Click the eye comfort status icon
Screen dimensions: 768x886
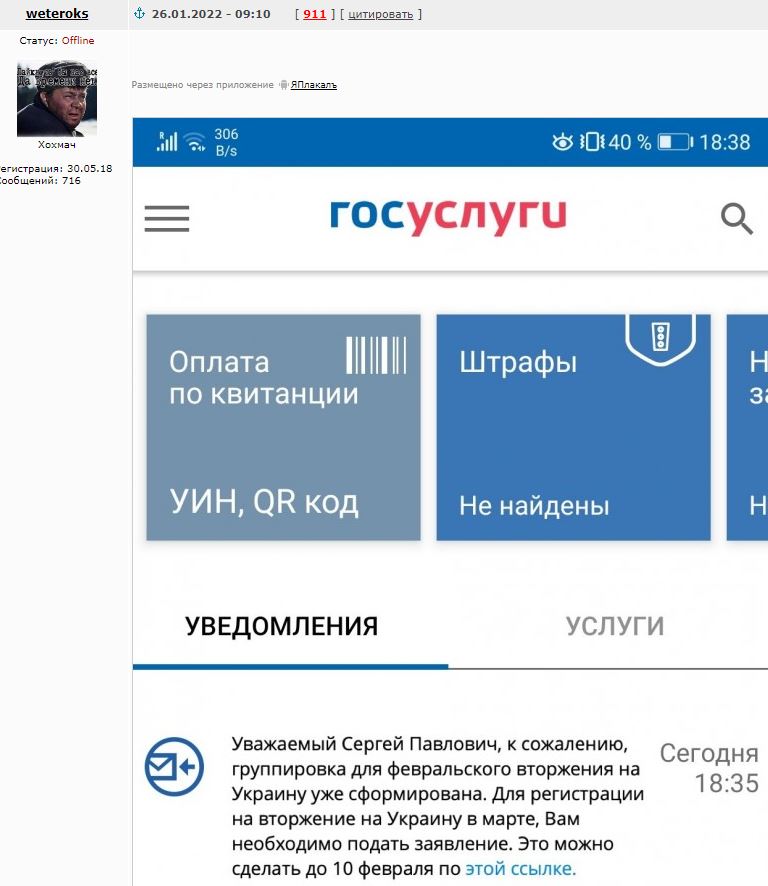562,142
